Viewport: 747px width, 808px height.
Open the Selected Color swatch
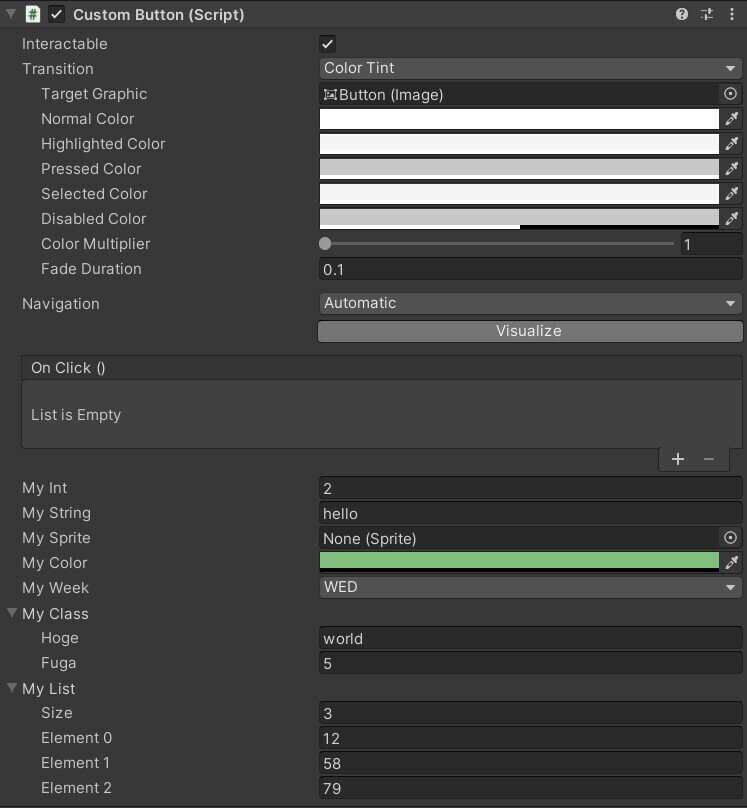click(519, 194)
